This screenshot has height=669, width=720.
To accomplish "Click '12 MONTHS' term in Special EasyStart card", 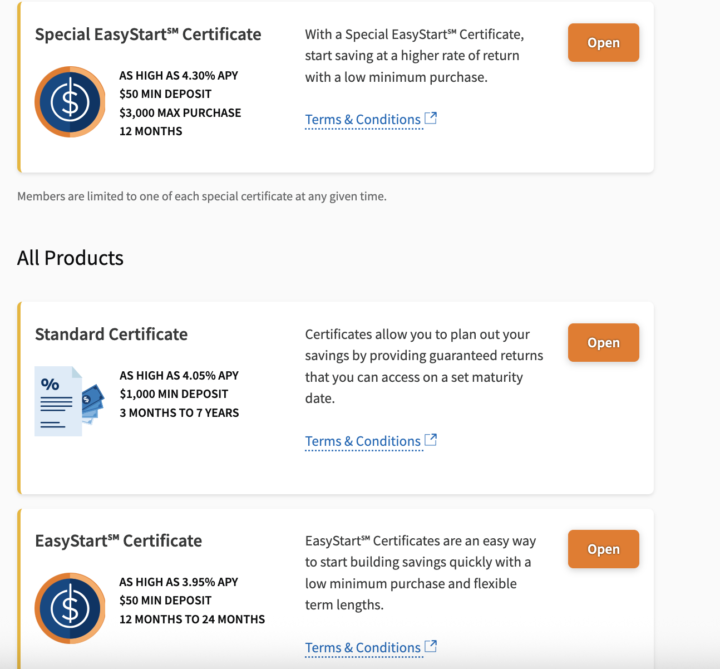I will point(151,131).
